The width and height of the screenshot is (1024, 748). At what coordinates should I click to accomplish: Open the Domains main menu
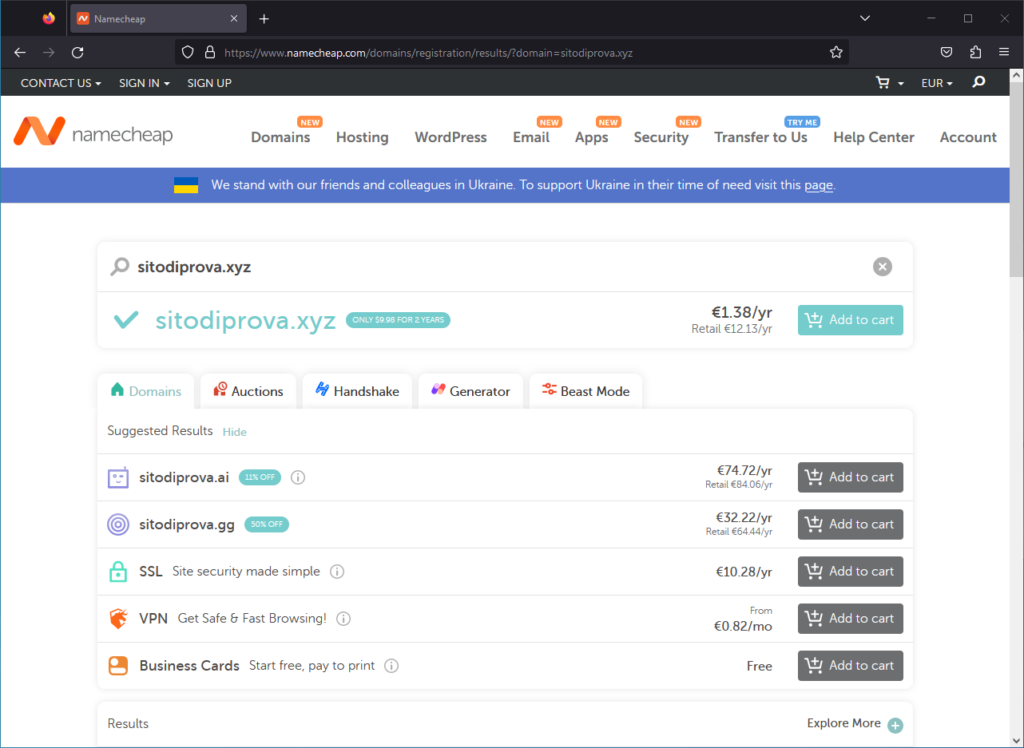pyautogui.click(x=281, y=137)
